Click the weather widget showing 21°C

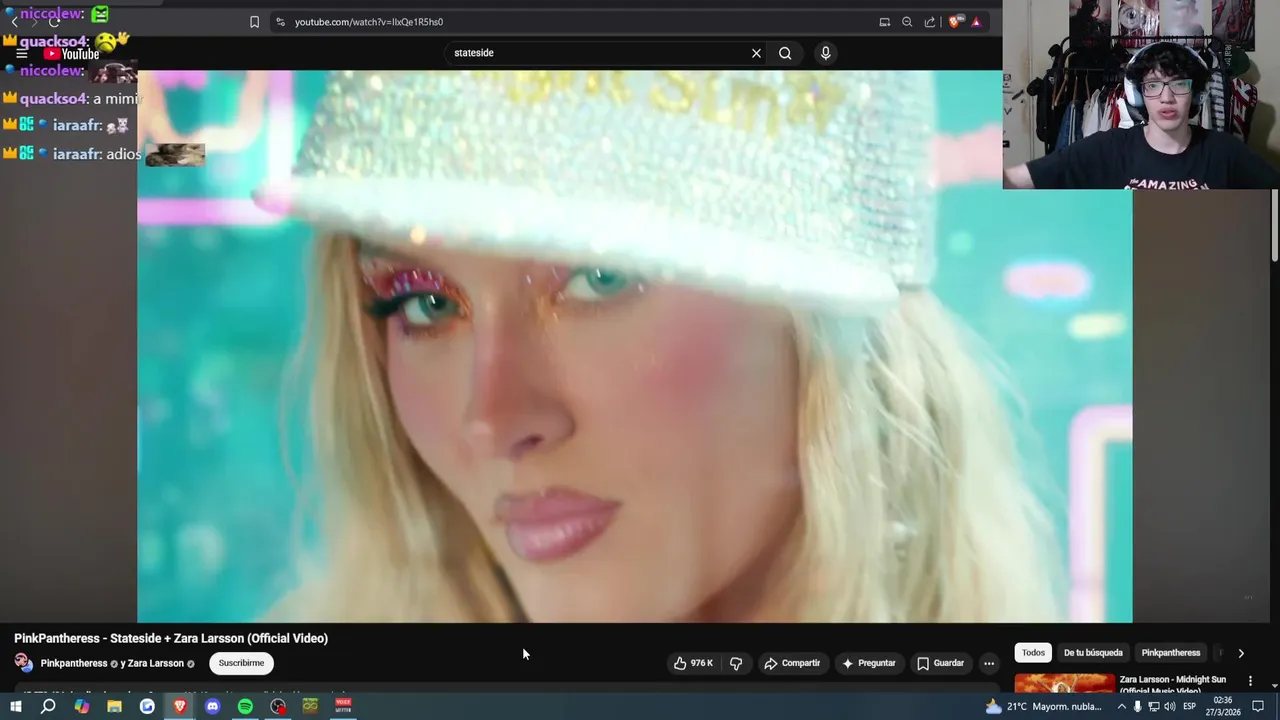[x=1044, y=706]
